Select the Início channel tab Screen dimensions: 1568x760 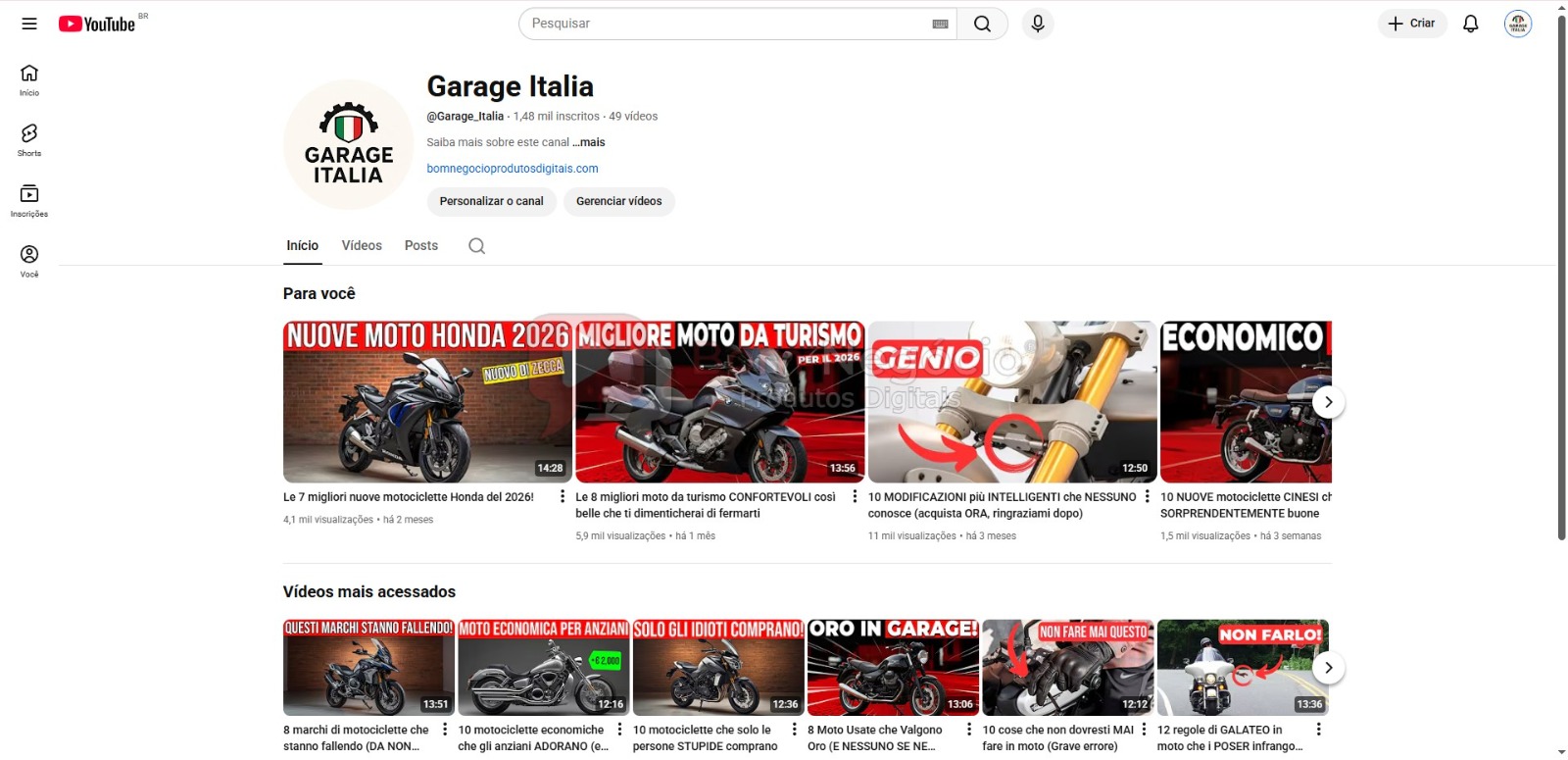point(302,246)
